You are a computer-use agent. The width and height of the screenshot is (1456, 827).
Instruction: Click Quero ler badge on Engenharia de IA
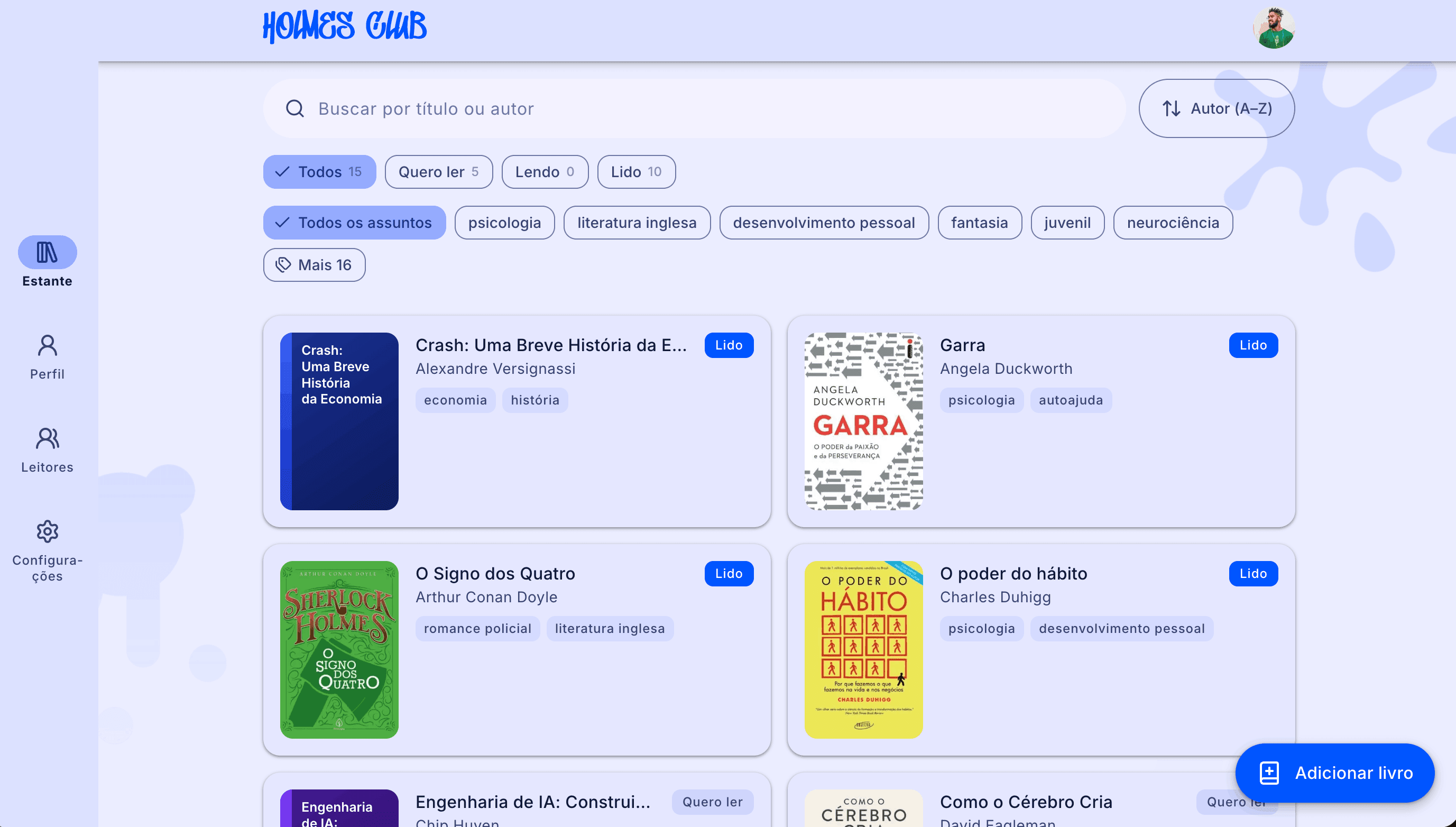point(713,802)
